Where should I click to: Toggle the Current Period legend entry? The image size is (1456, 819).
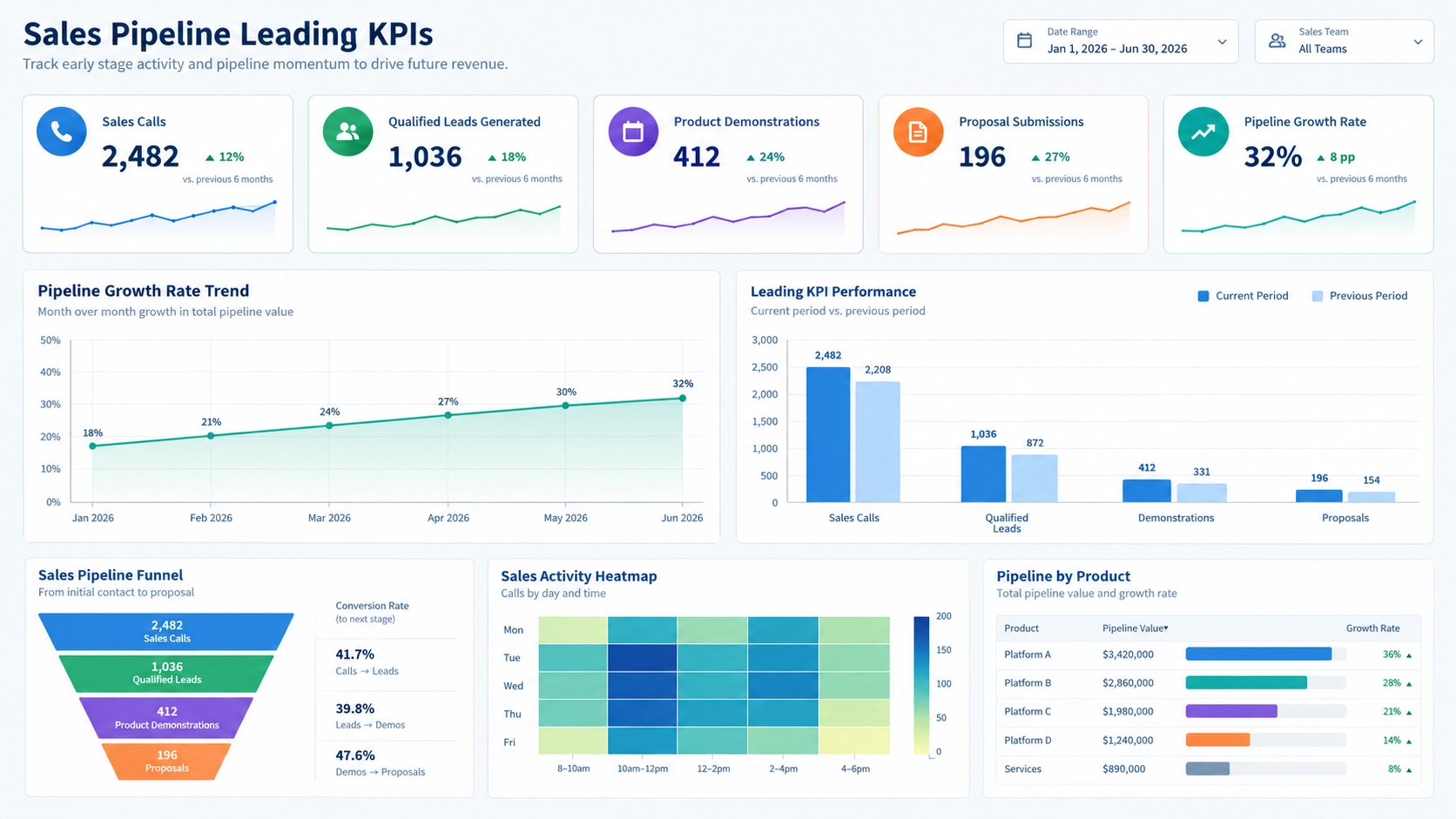click(1243, 296)
